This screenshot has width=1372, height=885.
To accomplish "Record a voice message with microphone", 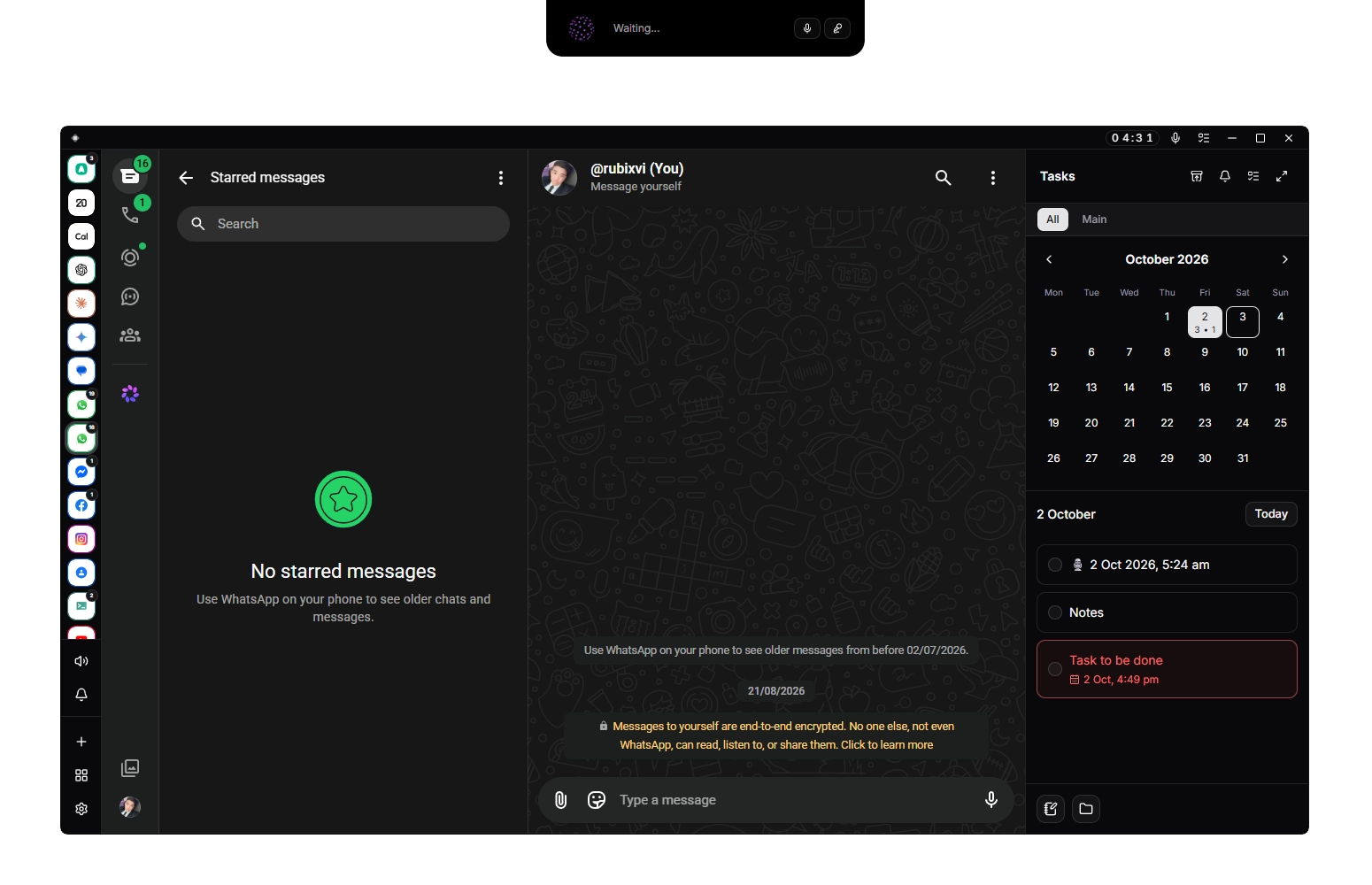I will click(991, 800).
